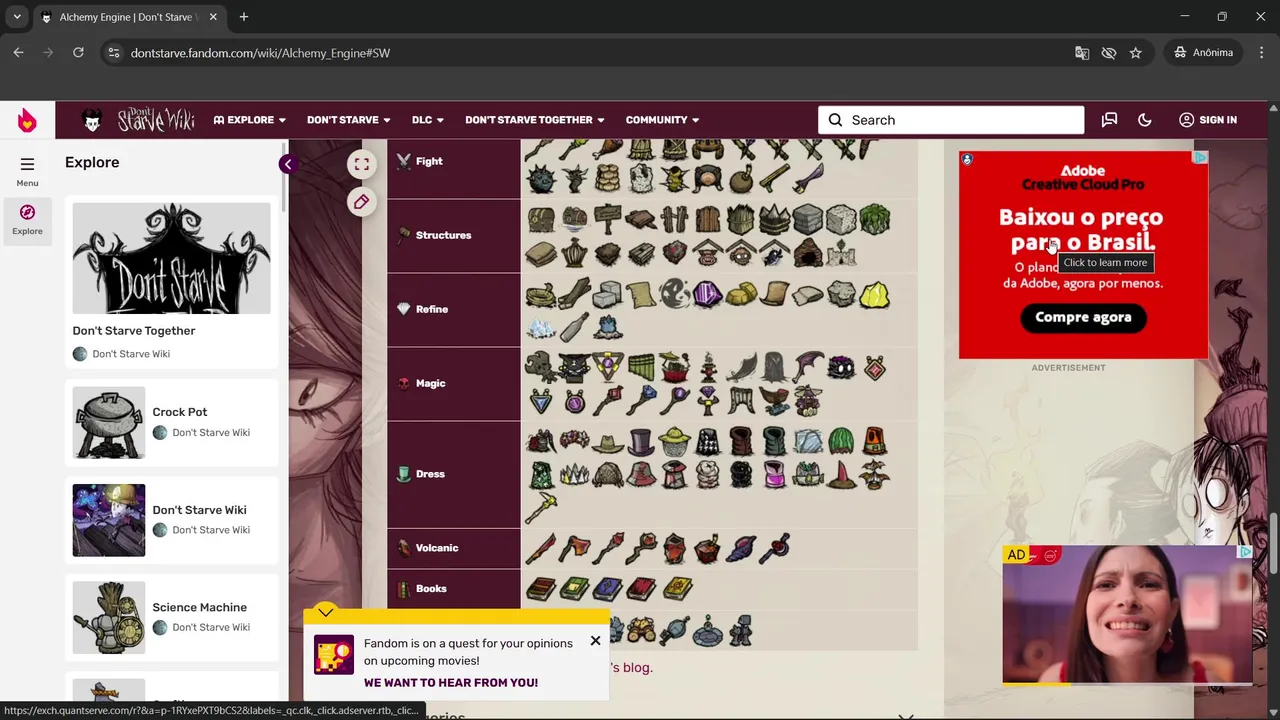The image size is (1280, 720).
Task: Click the Top Hat icon in Dress row
Action: pos(641,441)
